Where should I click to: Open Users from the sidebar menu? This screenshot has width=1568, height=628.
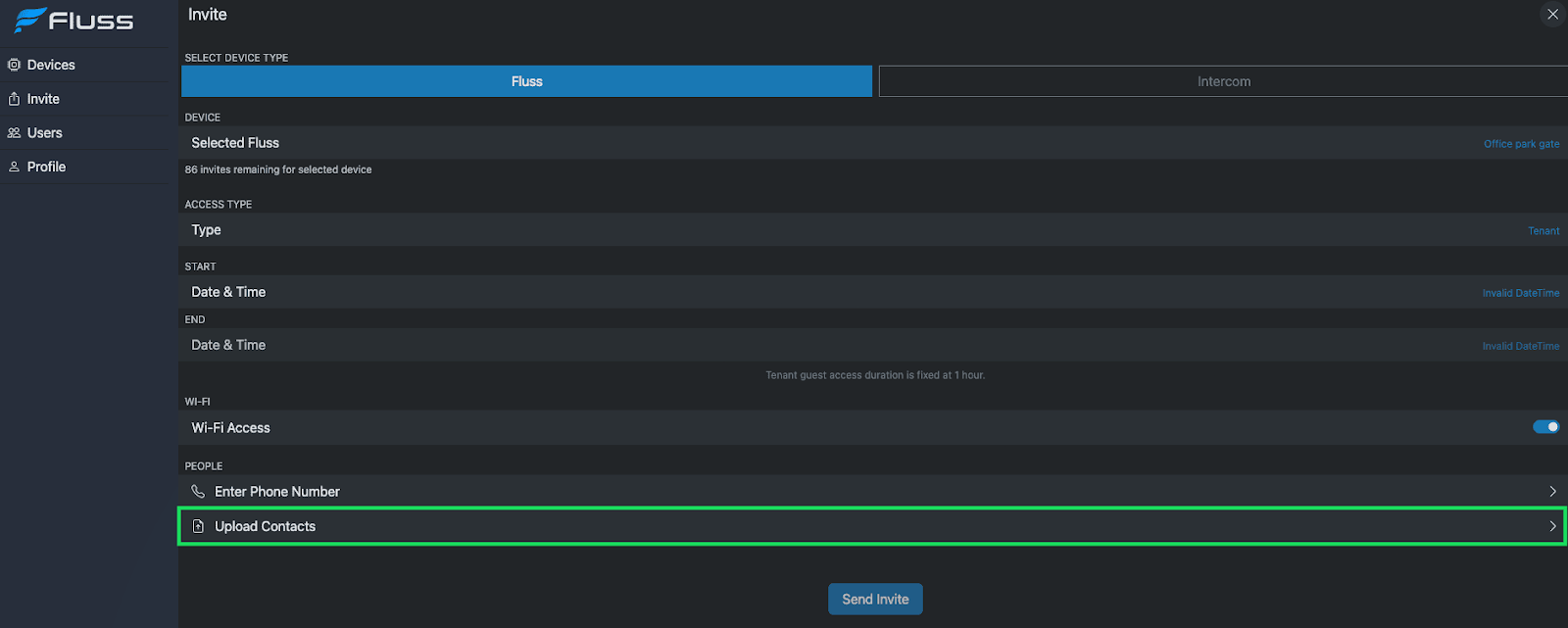point(45,133)
